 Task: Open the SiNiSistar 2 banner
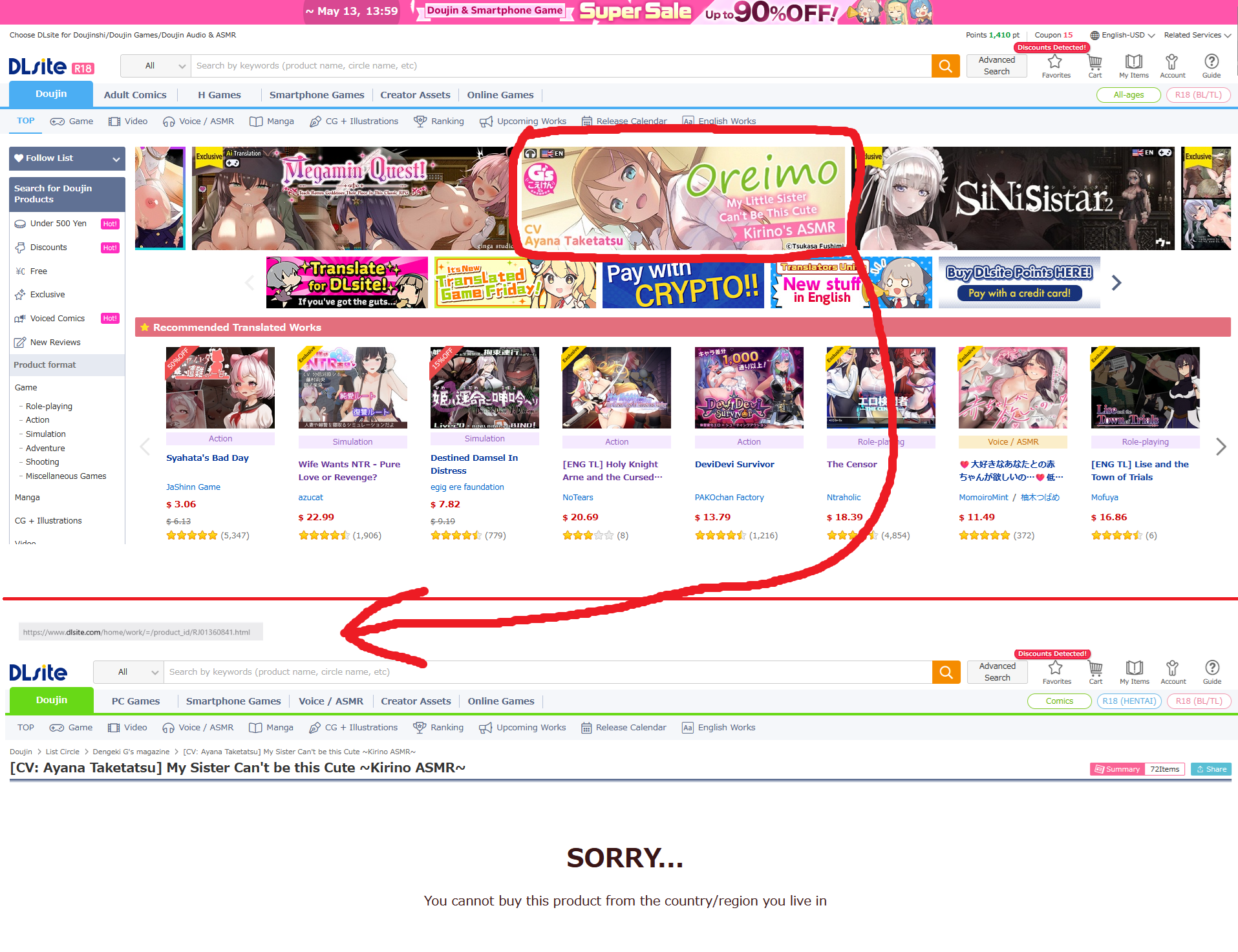coord(1013,198)
